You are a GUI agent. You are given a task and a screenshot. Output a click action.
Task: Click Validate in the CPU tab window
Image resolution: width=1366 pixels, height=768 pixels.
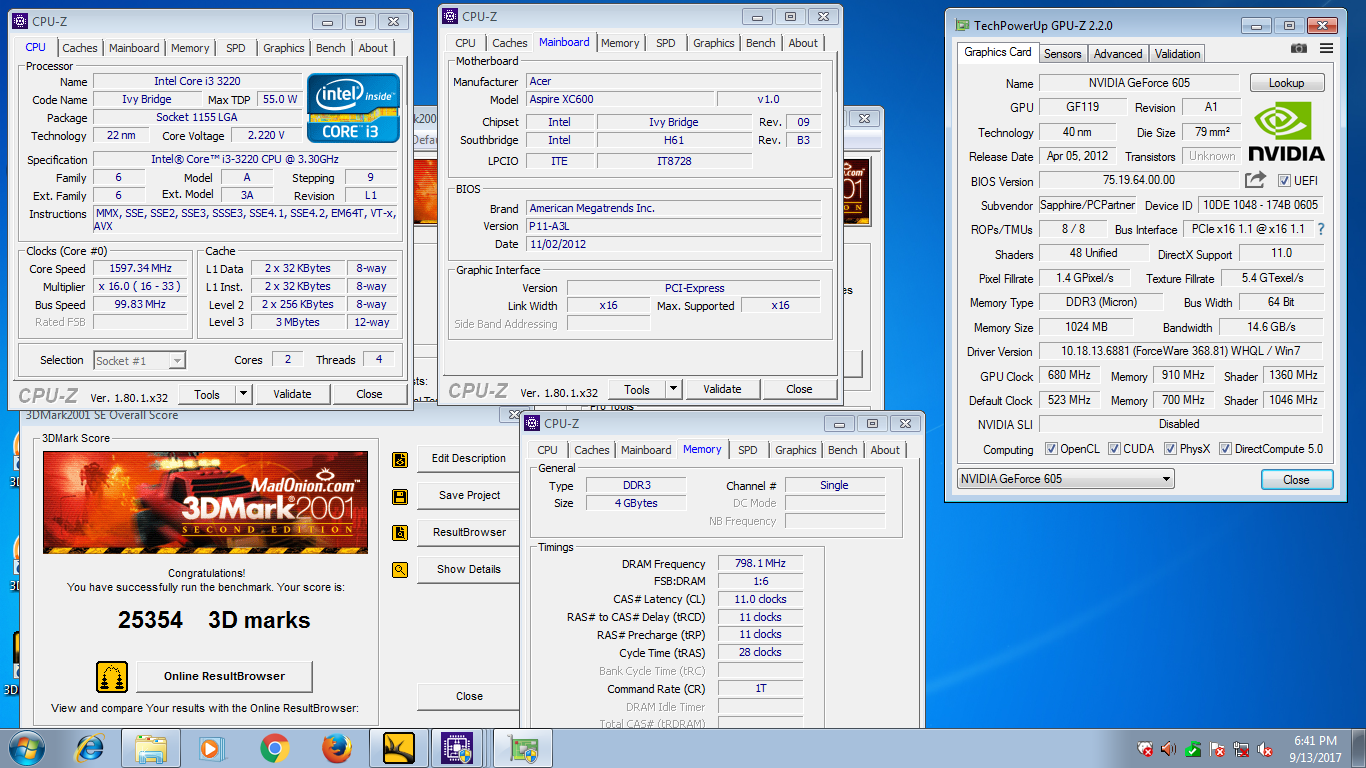292,394
